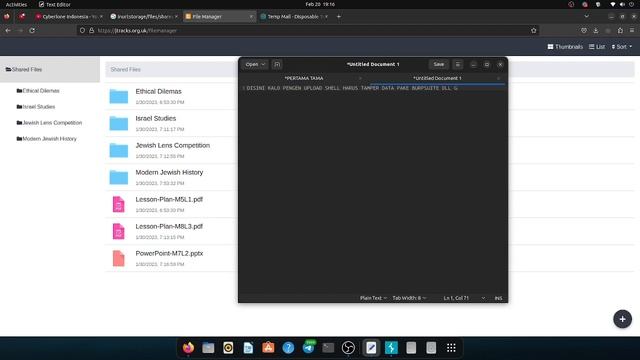Open Telegram from the dock
The width and height of the screenshot is (640, 360).
coord(309,348)
